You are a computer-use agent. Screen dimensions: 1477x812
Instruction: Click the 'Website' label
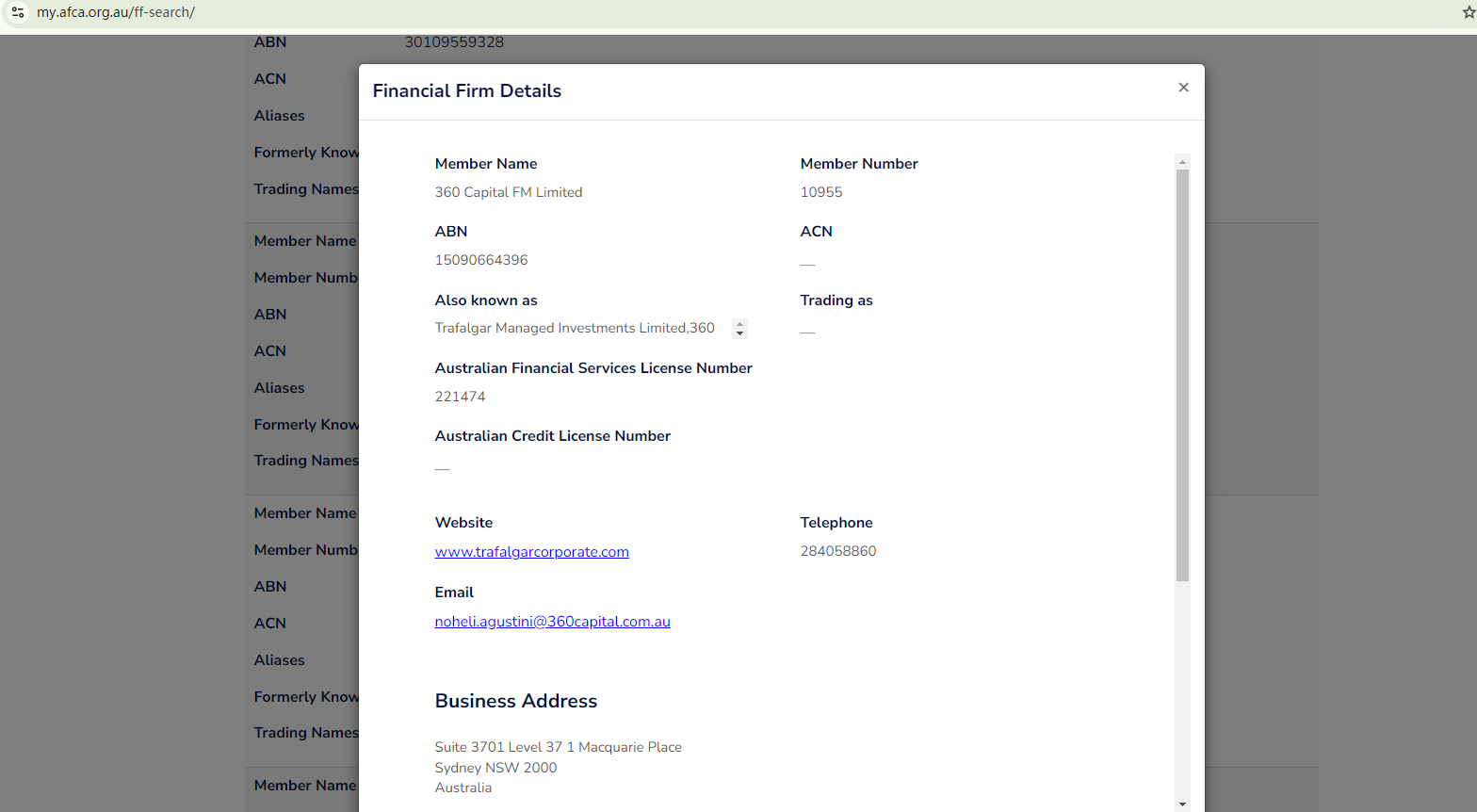click(x=464, y=523)
